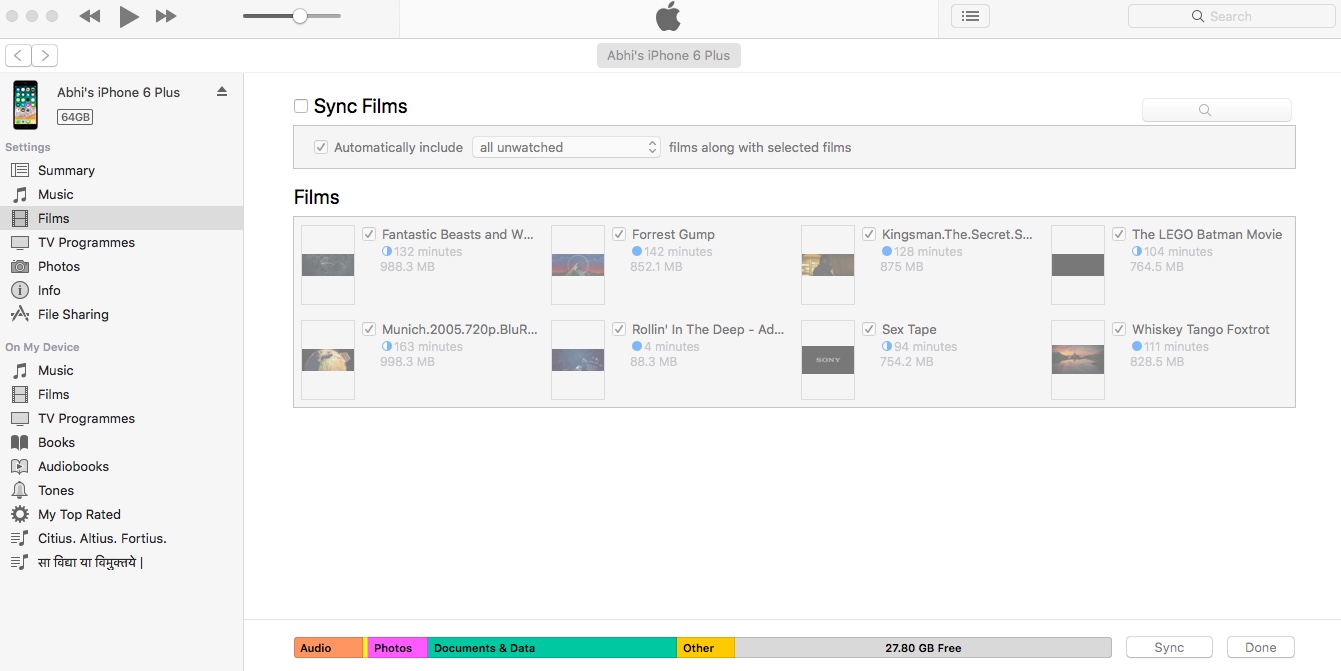Click the File Sharing icon
This screenshot has height=671, width=1341.
tap(20, 314)
